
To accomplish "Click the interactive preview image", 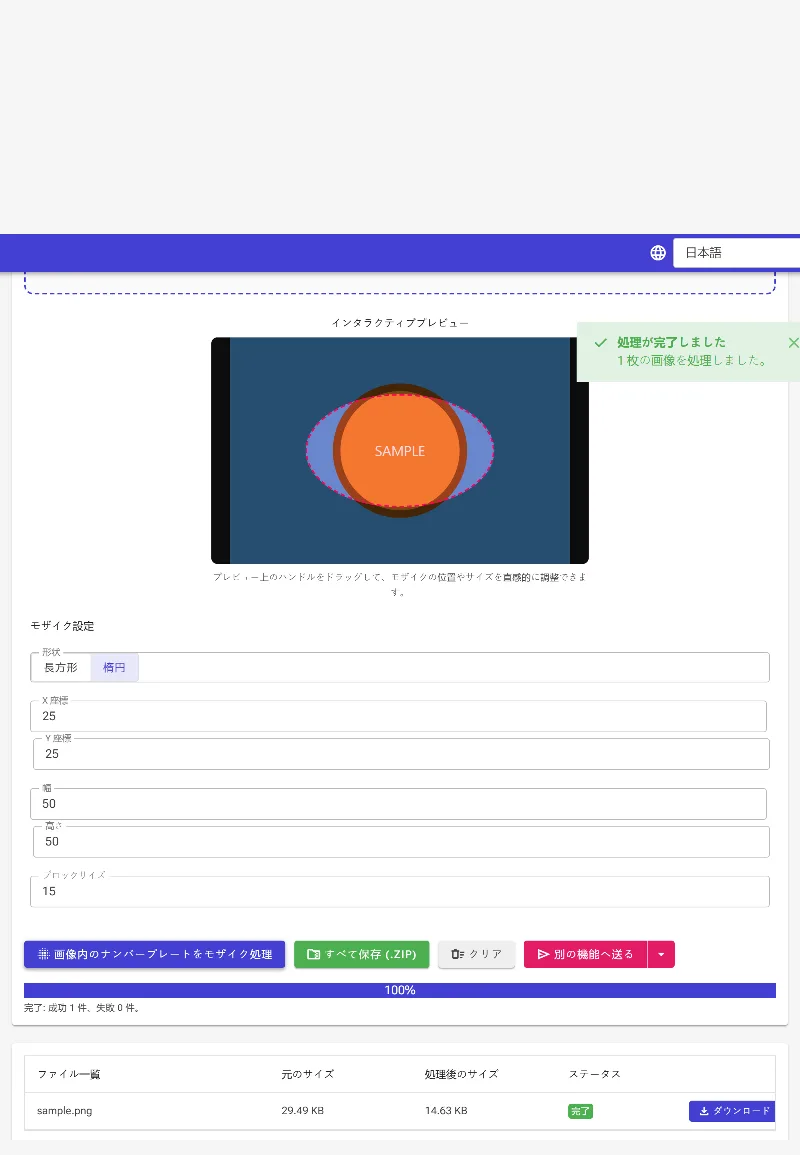I will 399,451.
